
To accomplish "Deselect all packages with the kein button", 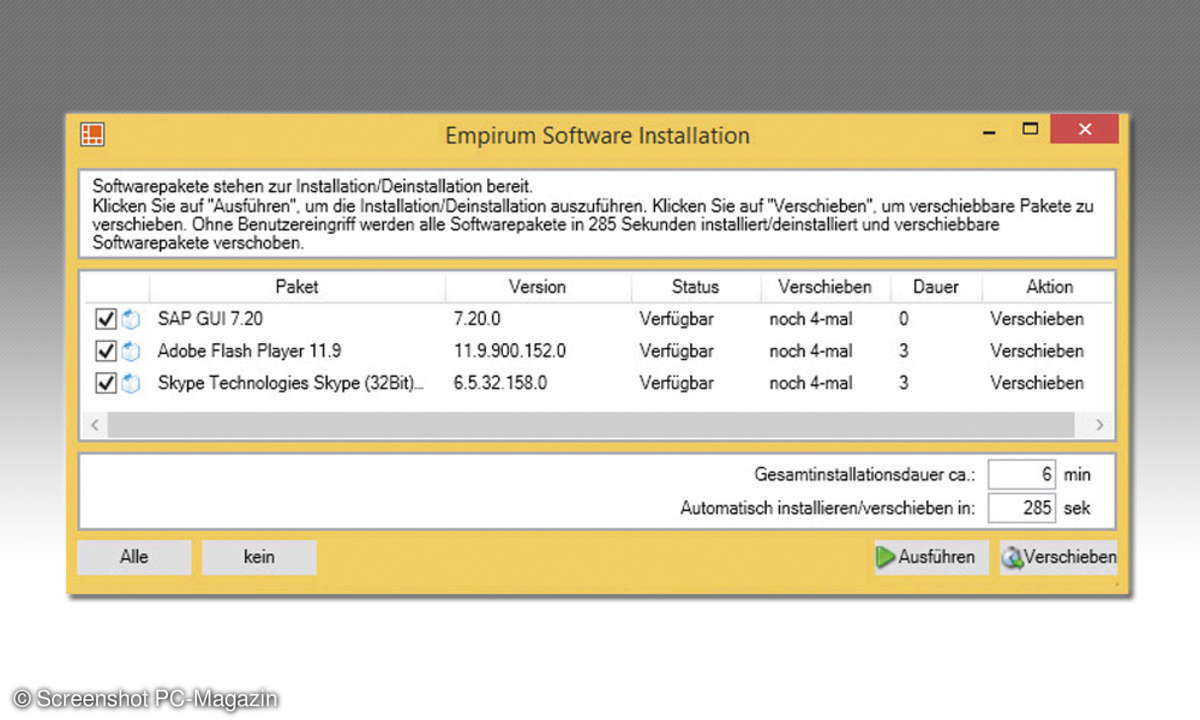I will tap(259, 557).
